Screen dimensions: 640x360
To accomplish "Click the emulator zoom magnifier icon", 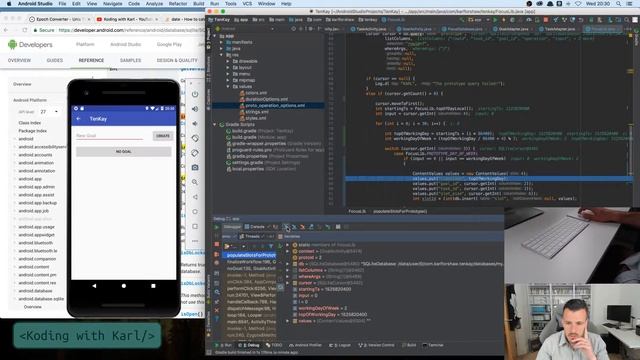I will pyautogui.click(x=195, y=182).
